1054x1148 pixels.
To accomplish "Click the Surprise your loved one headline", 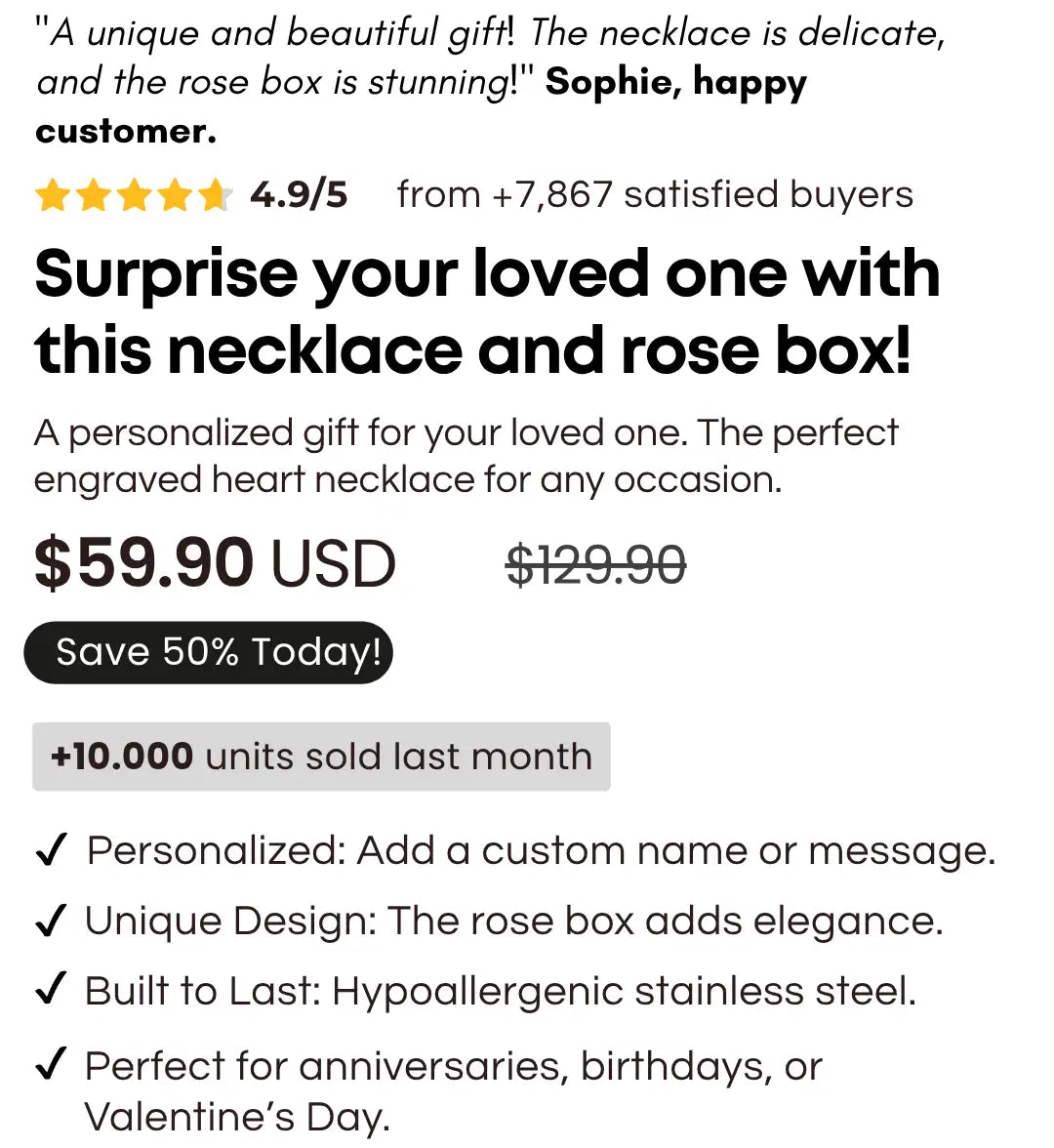I will click(x=486, y=311).
